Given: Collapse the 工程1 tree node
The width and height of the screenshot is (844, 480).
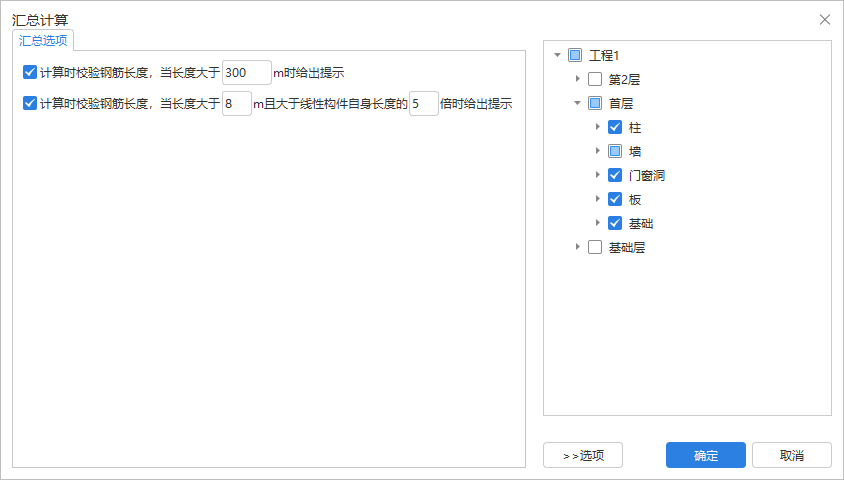Looking at the screenshot, I should [x=558, y=55].
